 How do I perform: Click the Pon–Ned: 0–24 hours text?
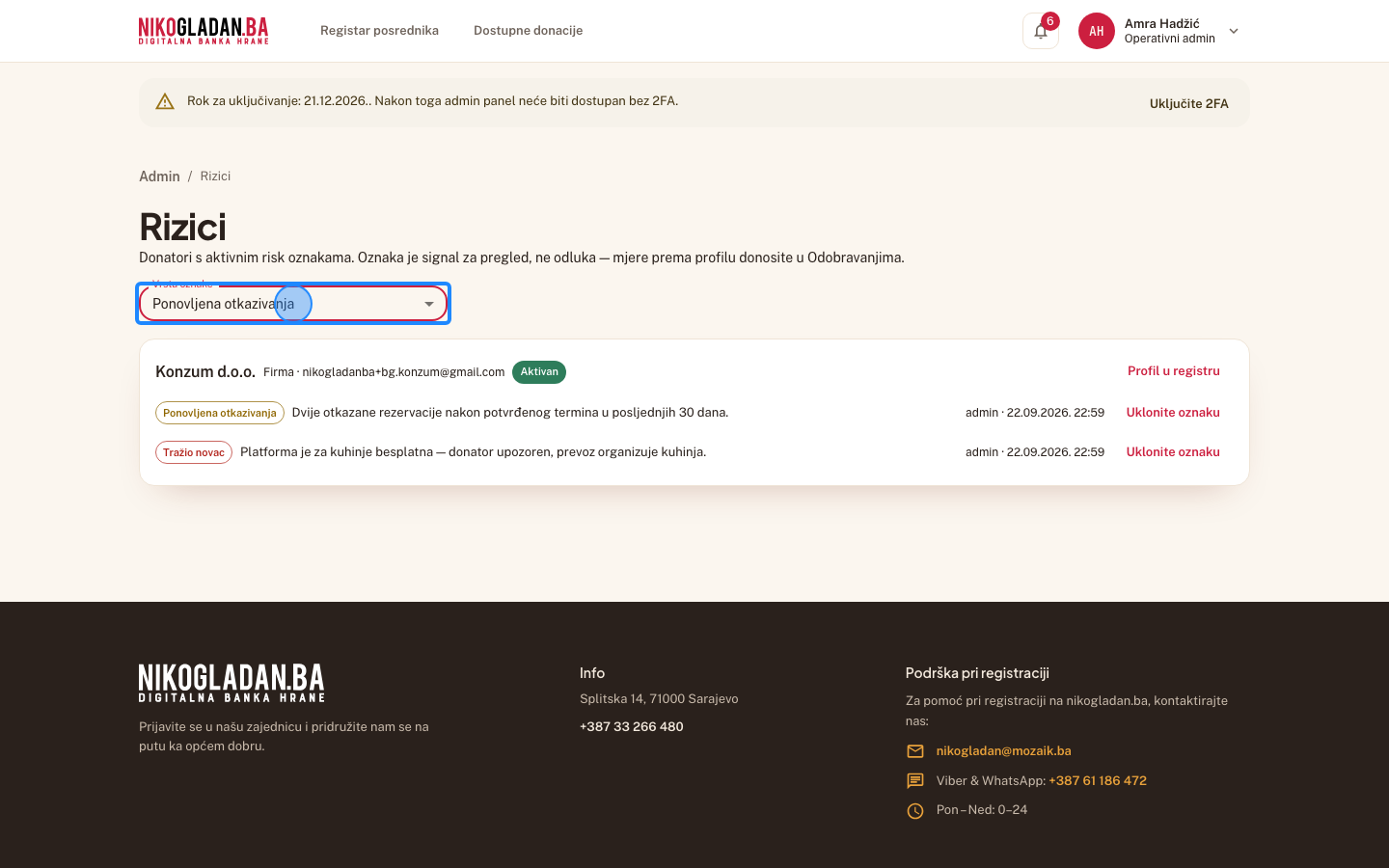(x=982, y=810)
